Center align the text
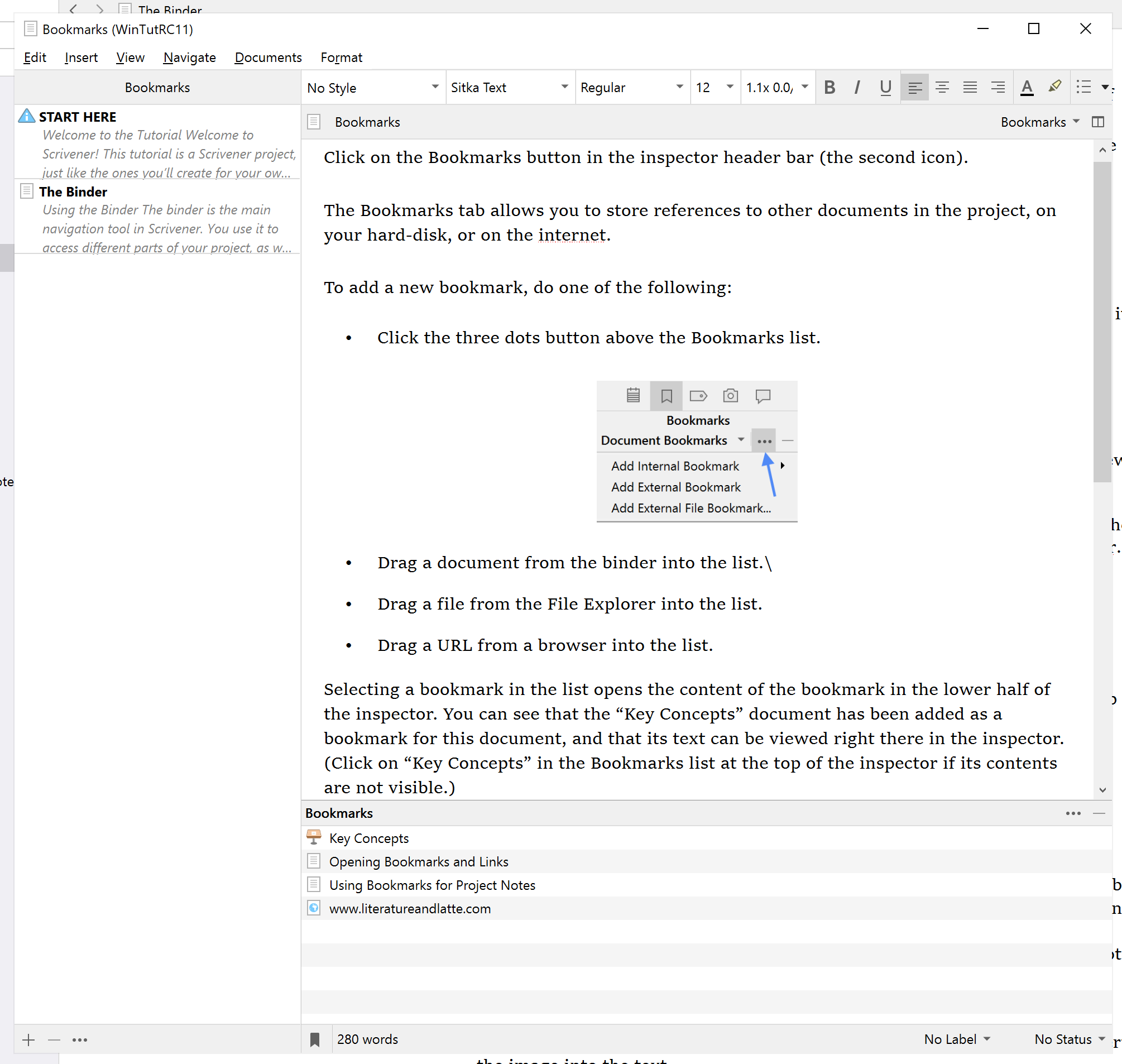The width and height of the screenshot is (1122, 1064). (x=942, y=87)
